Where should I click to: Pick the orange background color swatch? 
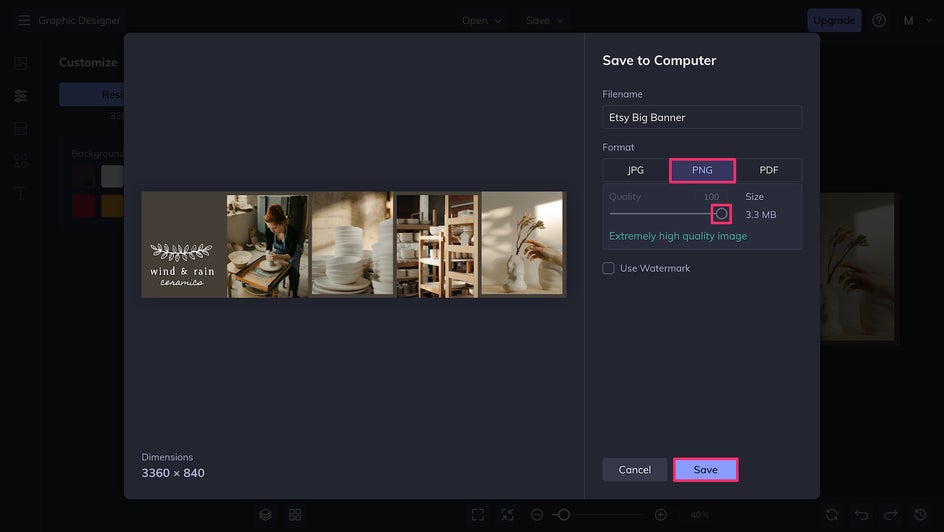(112, 206)
